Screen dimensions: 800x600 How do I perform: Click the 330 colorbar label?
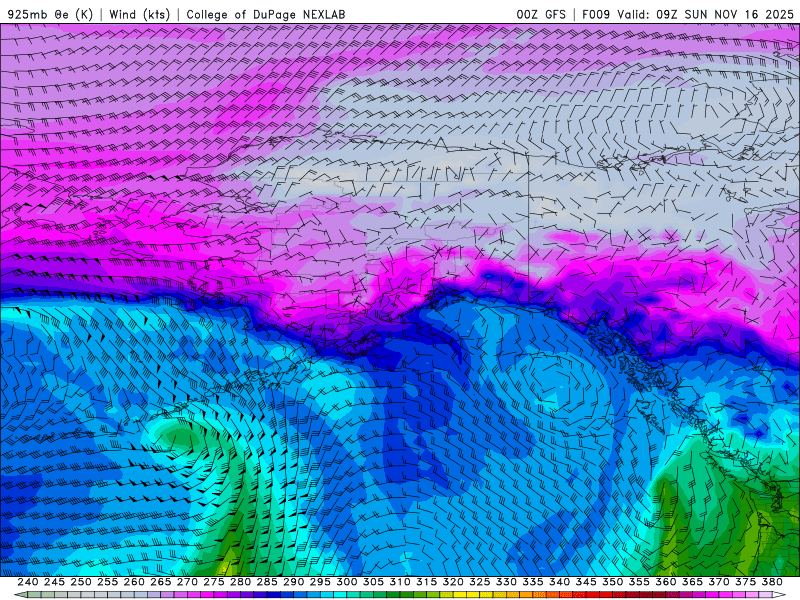[506, 582]
